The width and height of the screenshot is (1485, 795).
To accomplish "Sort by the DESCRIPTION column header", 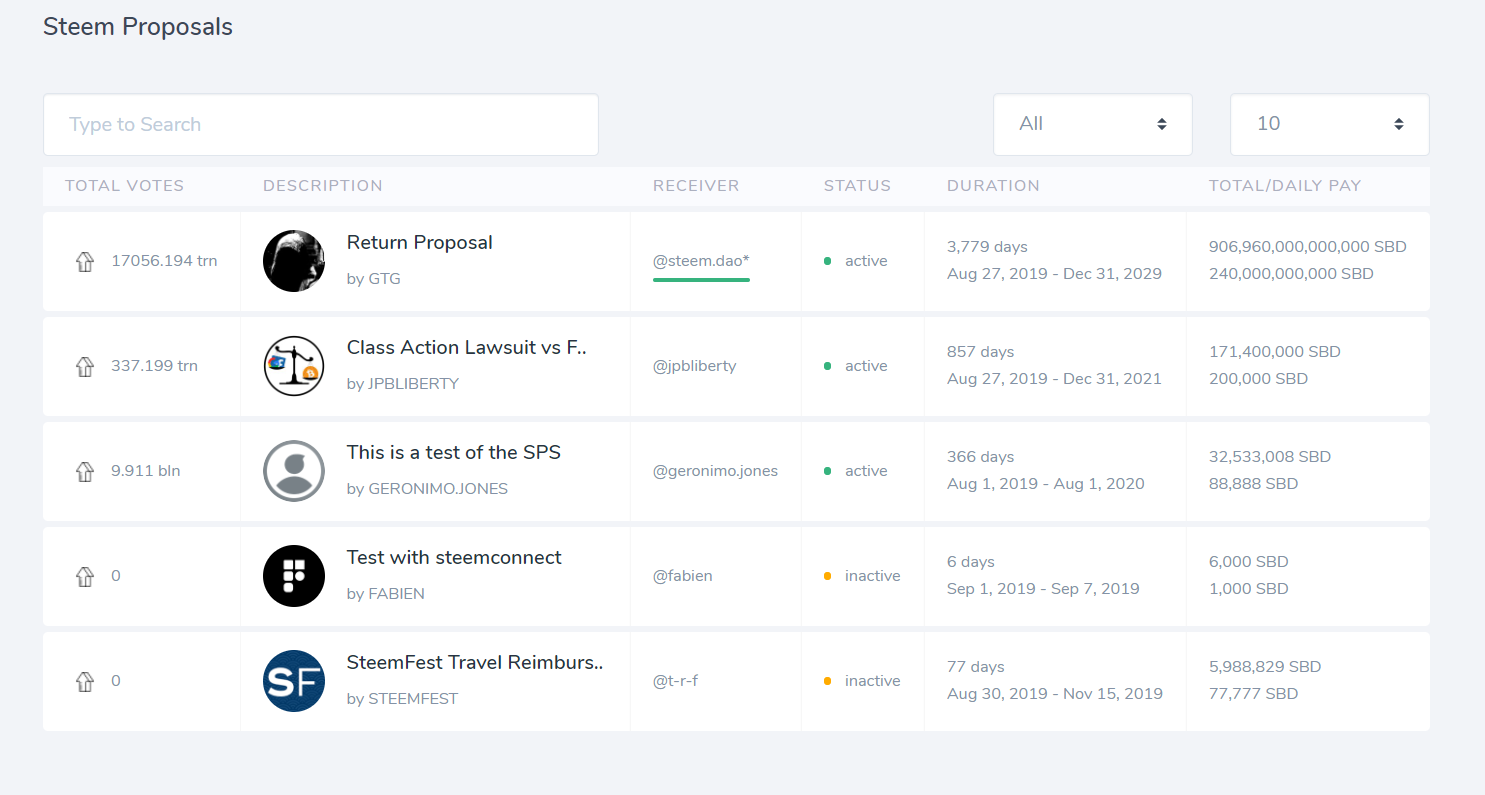I will 323,185.
